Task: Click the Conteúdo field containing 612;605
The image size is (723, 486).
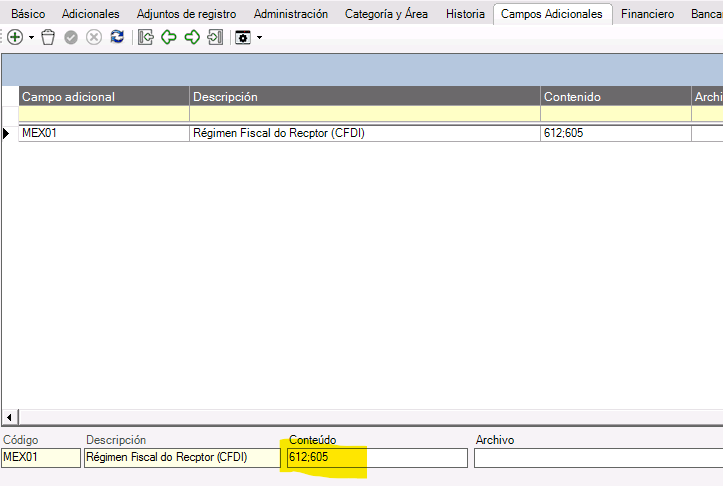Action: (376, 458)
